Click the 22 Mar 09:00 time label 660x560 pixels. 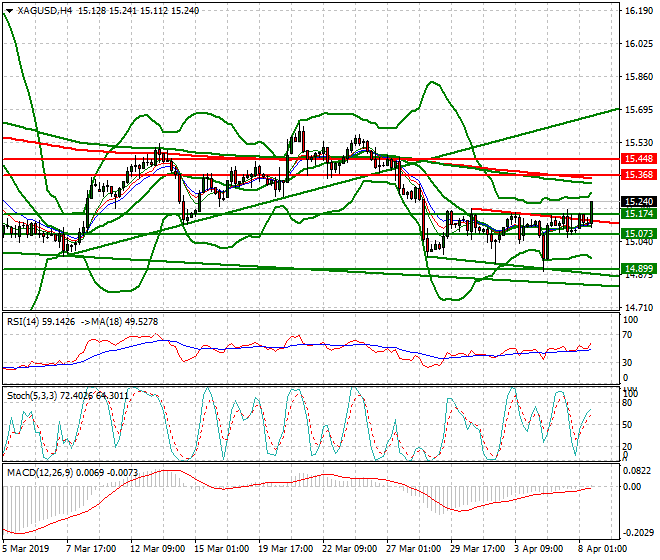click(350, 549)
